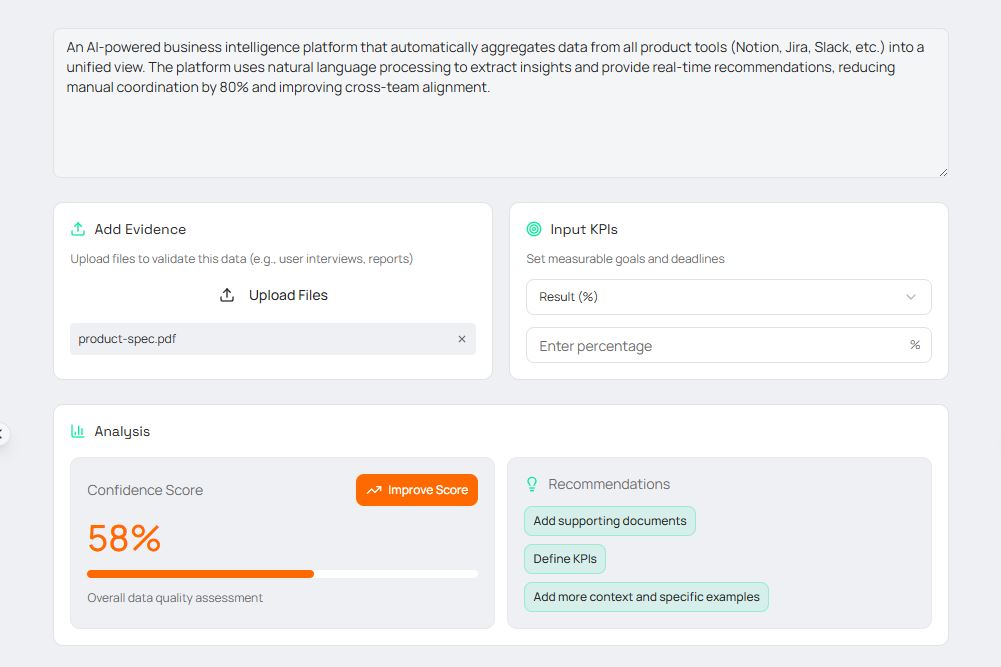Screen dimensions: 1001x667
Task: Click the trending arrow icon on Improve Score
Action: pos(374,490)
